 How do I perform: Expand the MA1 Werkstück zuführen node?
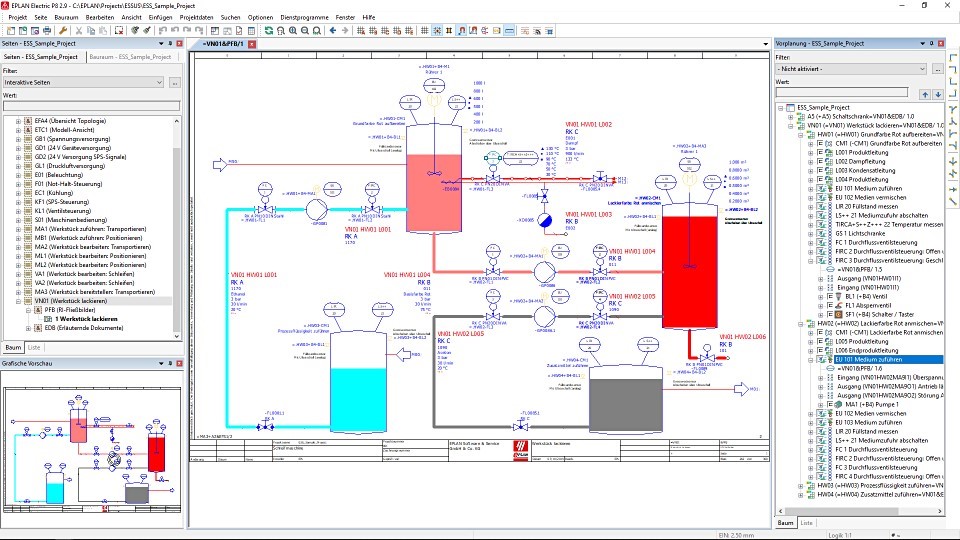pos(18,229)
